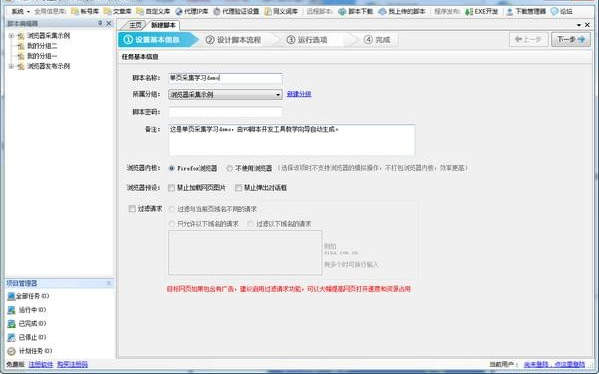Click the 全部任务 icon
Screen dimensions: 599x374
(11, 296)
